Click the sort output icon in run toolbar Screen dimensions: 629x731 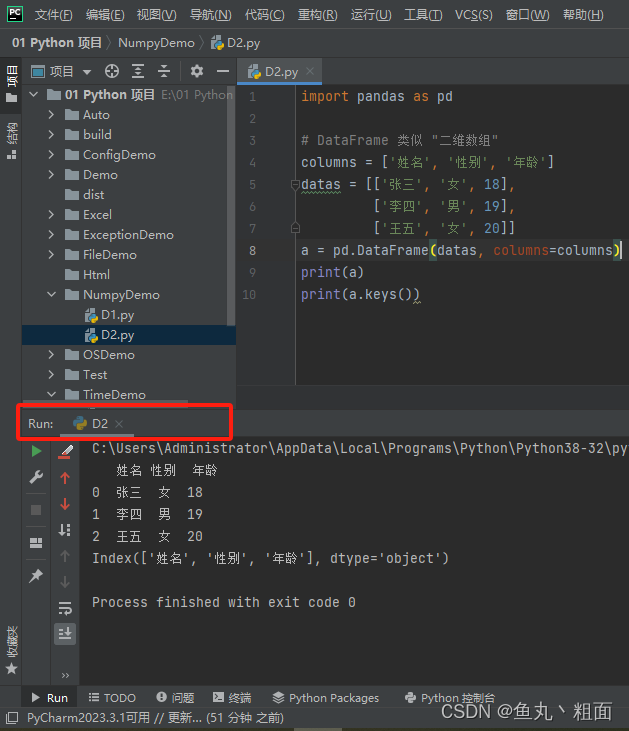point(65,530)
